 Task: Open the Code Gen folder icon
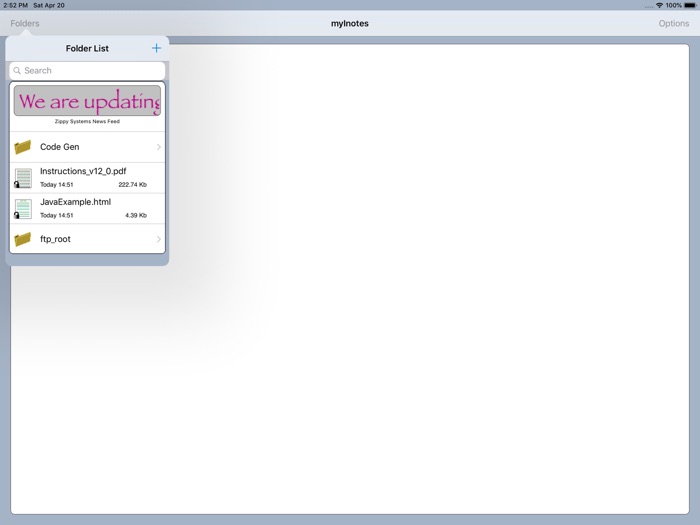(23, 147)
